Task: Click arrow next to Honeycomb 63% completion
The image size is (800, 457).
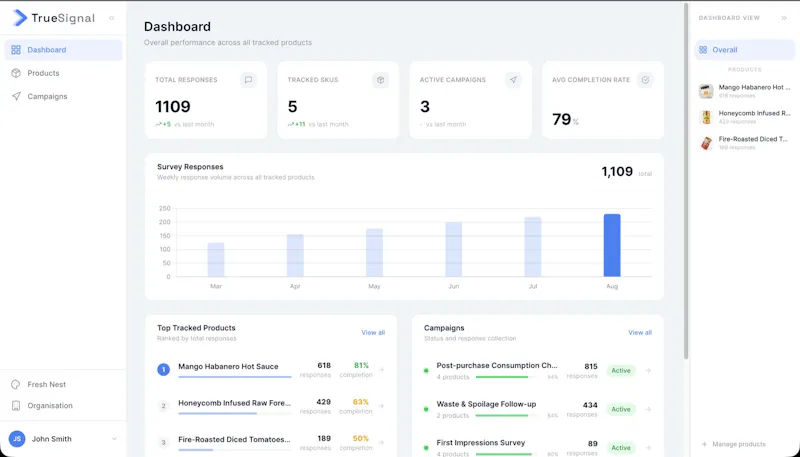Action: pos(382,407)
